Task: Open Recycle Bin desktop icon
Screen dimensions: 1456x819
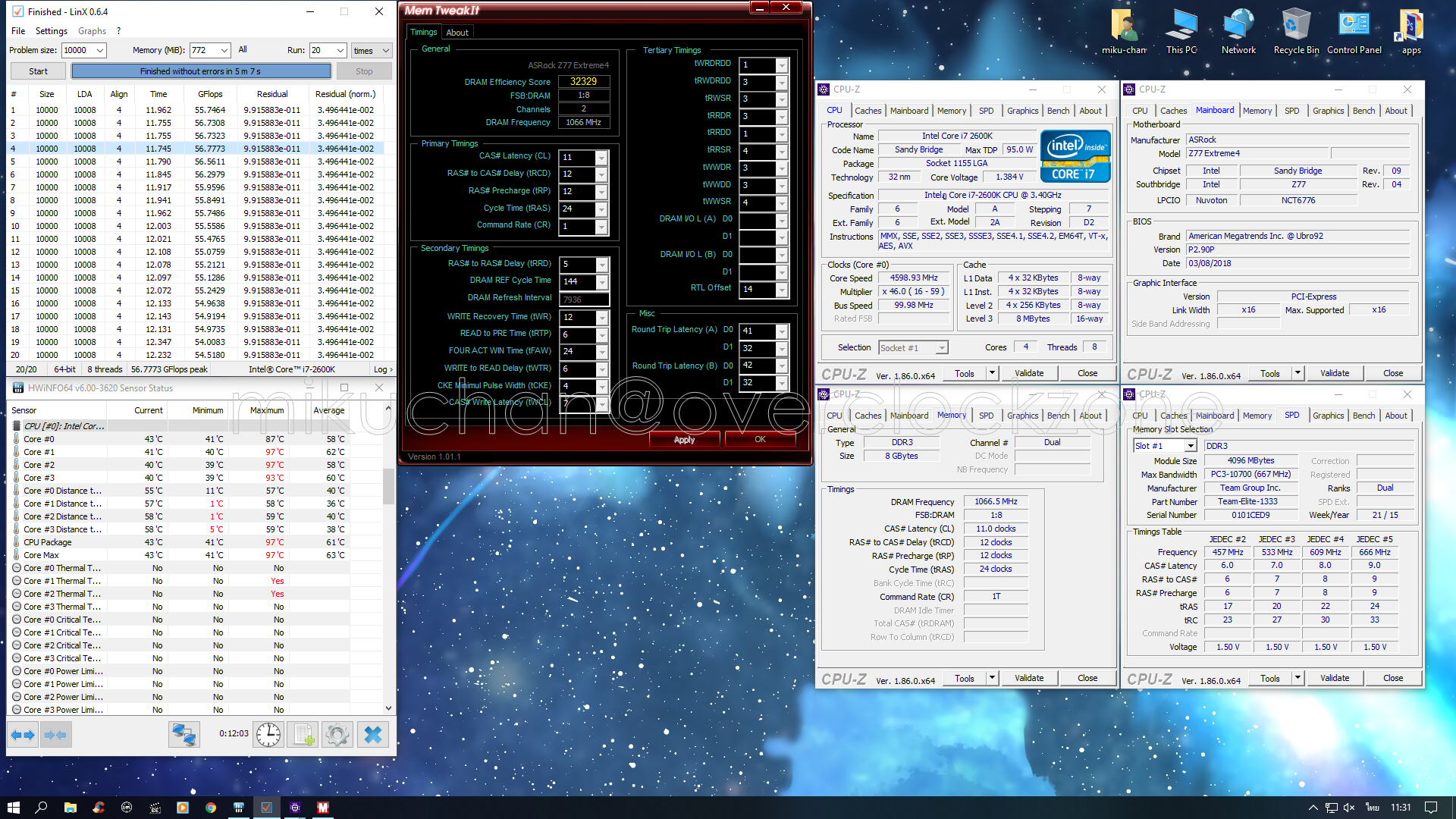Action: 1296,32
